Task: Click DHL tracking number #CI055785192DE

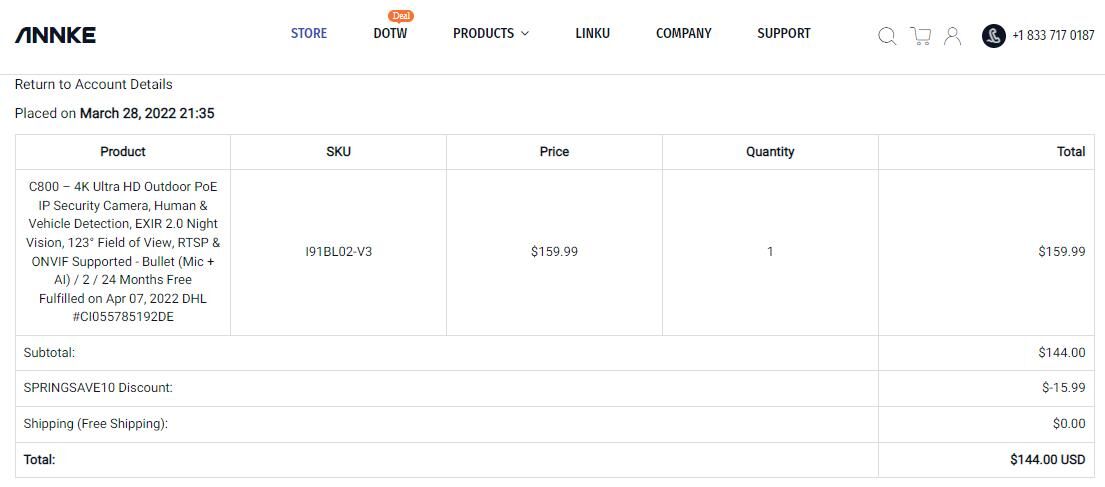Action: click(x=123, y=317)
